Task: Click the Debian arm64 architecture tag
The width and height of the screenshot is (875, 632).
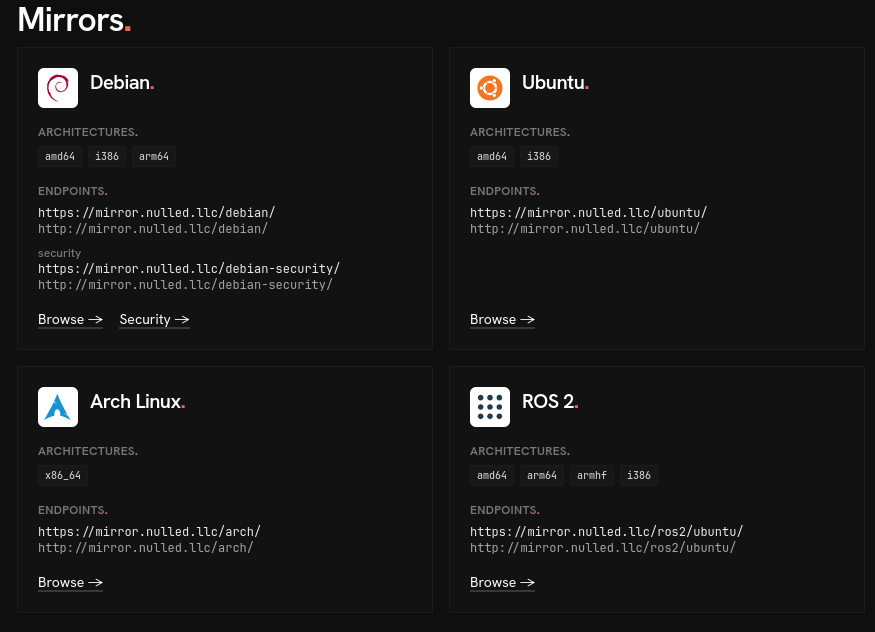Action: tap(154, 157)
